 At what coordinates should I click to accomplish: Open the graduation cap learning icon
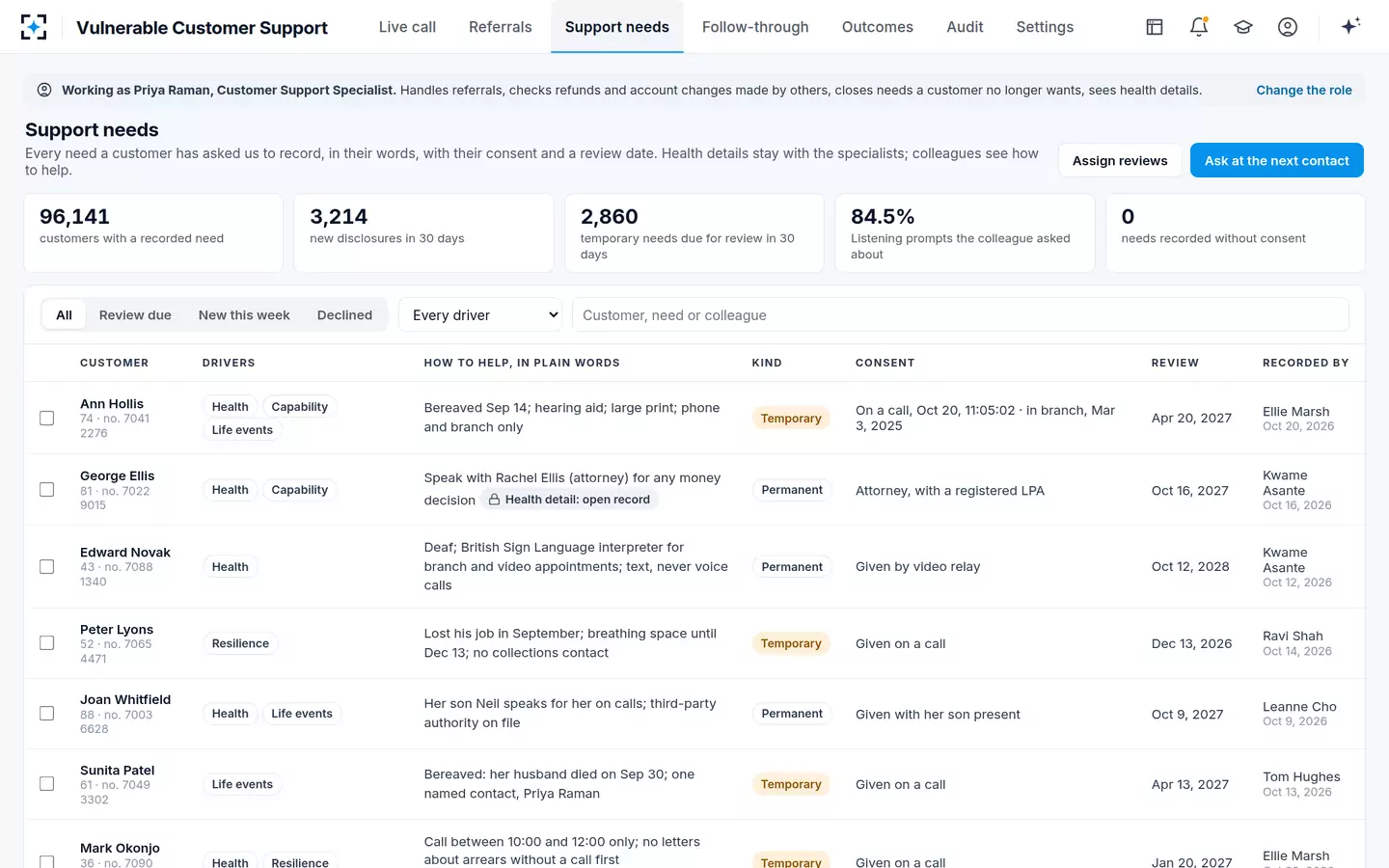click(1243, 27)
